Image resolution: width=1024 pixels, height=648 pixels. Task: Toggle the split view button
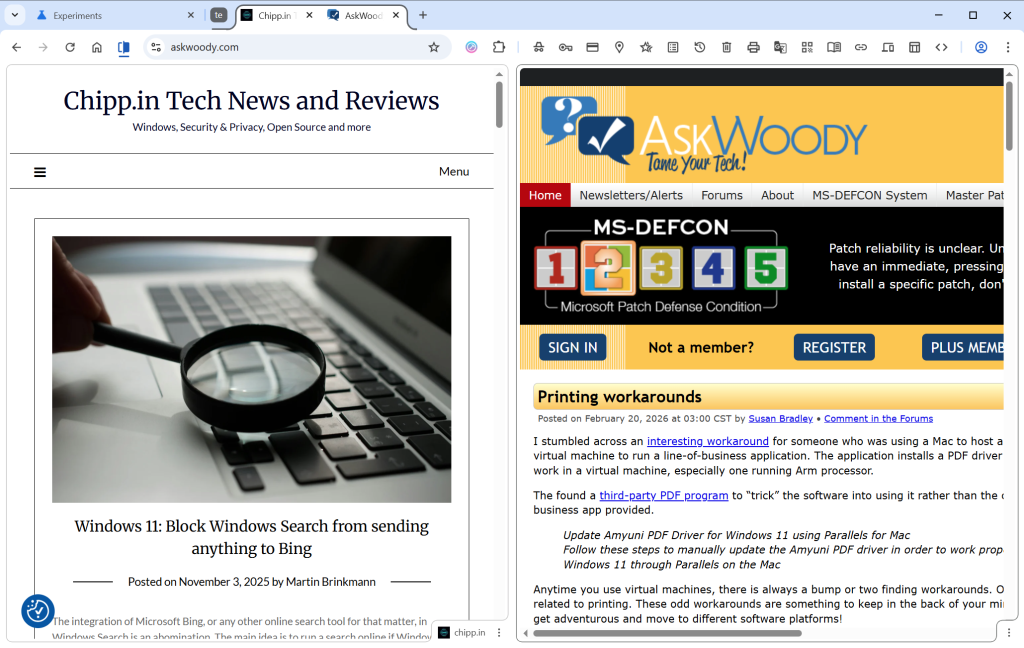tap(124, 47)
